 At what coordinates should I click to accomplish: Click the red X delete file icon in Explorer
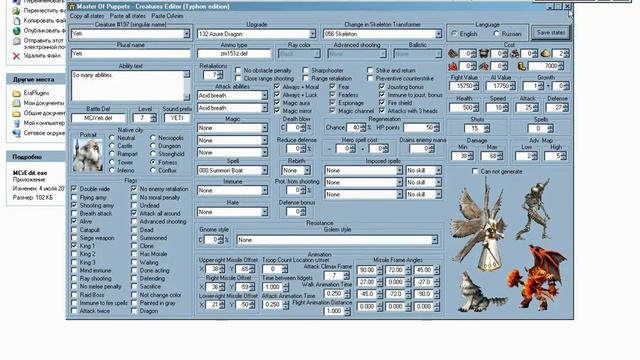pyautogui.click(x=16, y=56)
